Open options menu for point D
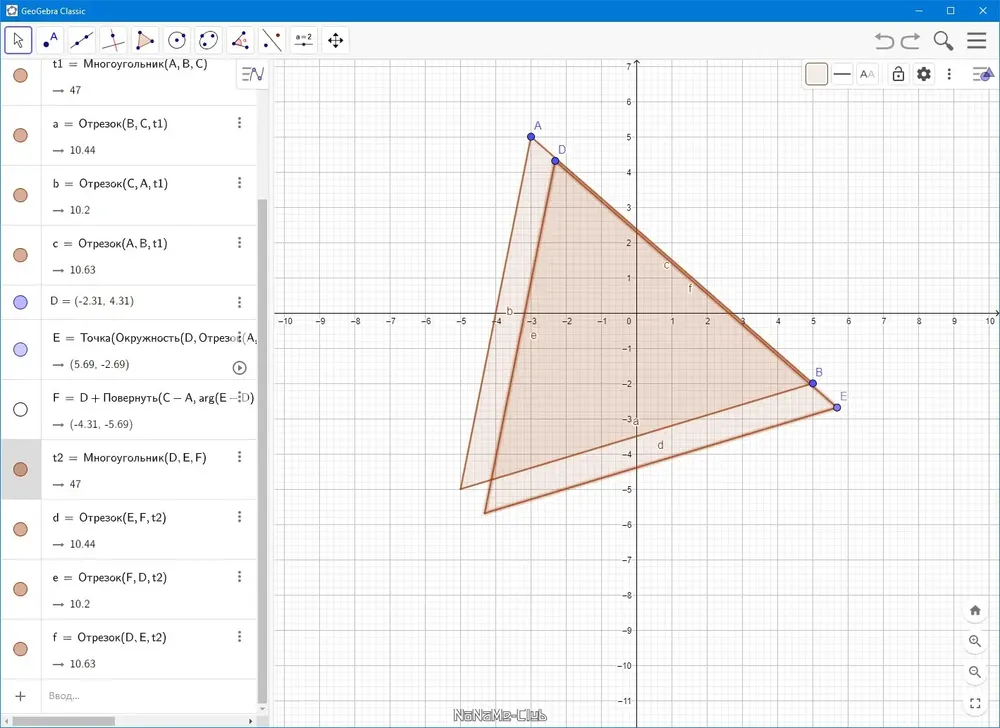Image resolution: width=1000 pixels, height=728 pixels. click(x=240, y=302)
